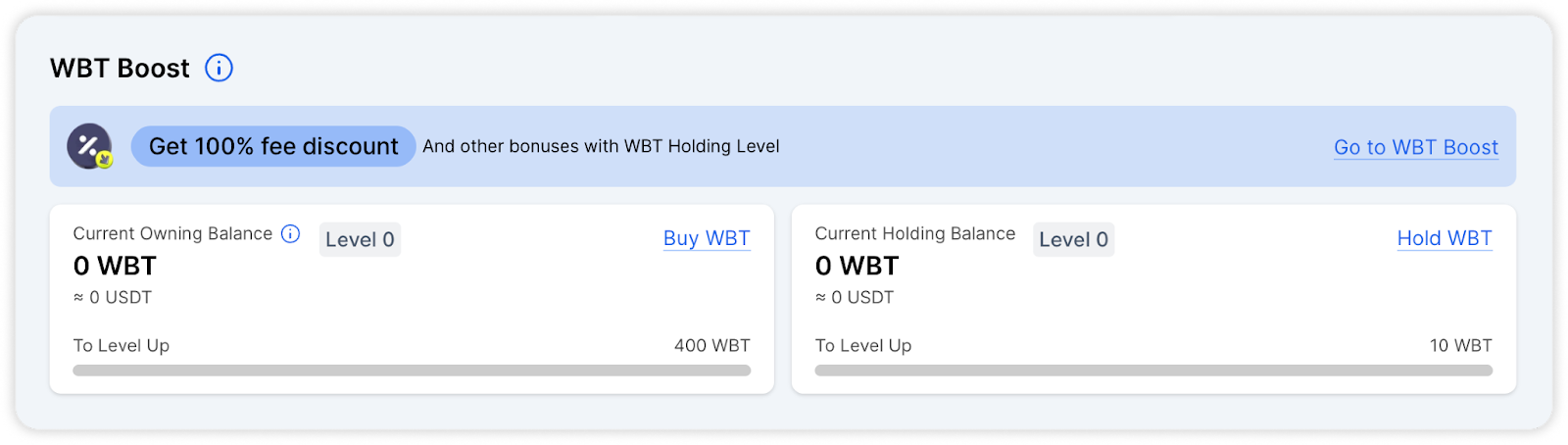The height and width of the screenshot is (445, 1568).
Task: Click Get 100% fee discount pill
Action: click(273, 146)
